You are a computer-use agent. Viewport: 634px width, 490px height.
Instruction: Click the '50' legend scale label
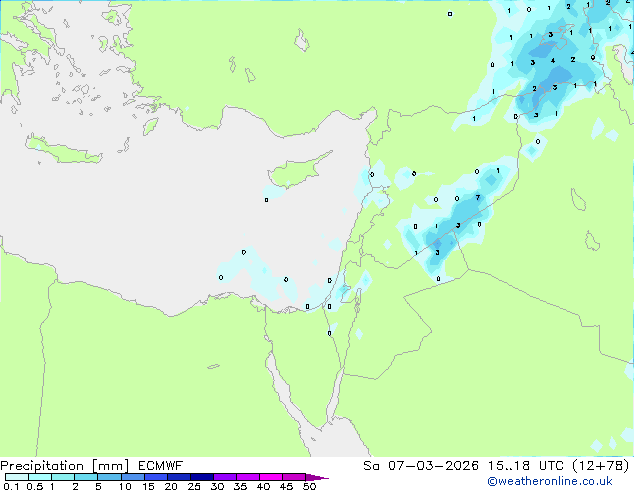pyautogui.click(x=309, y=486)
